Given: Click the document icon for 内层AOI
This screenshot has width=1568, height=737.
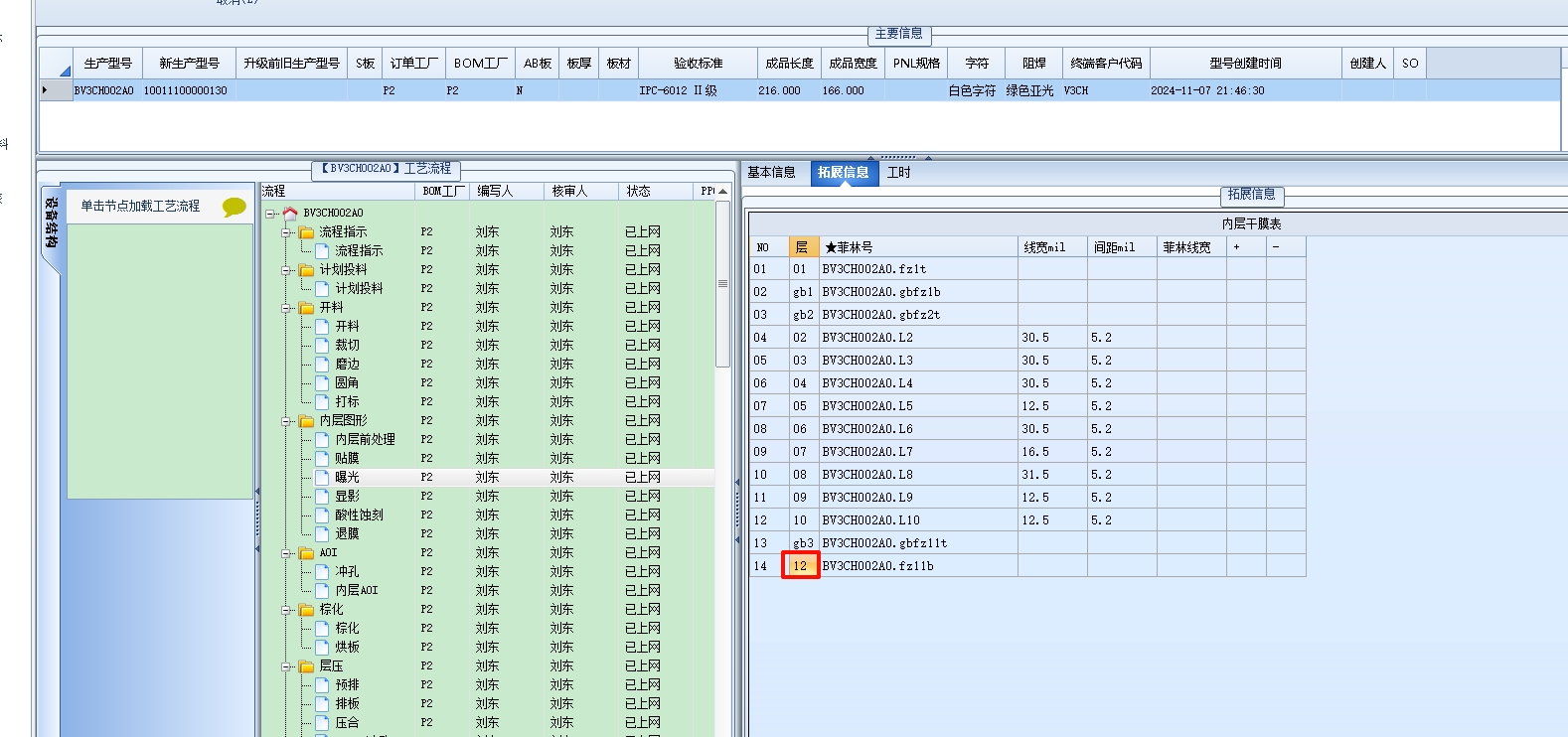Looking at the screenshot, I should pyautogui.click(x=322, y=590).
